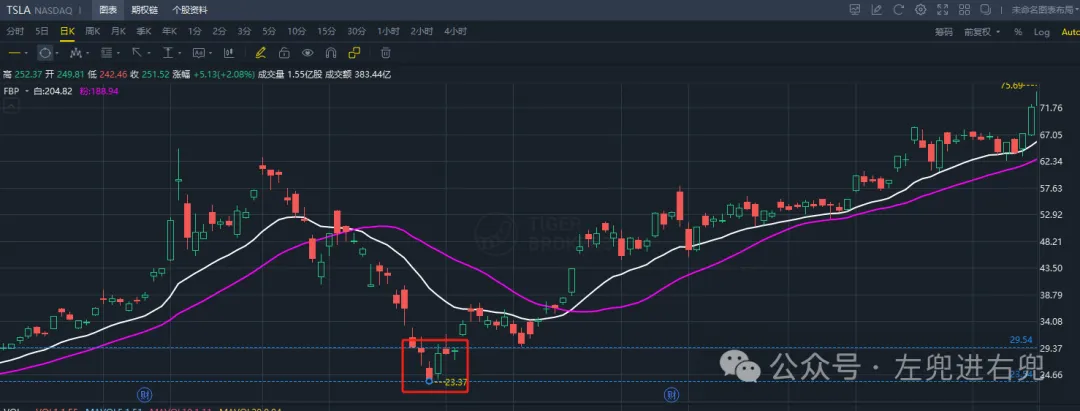This screenshot has height=411, width=1080.
Task: Expand the pattern tool dropdown arrow
Action: coord(88,53)
